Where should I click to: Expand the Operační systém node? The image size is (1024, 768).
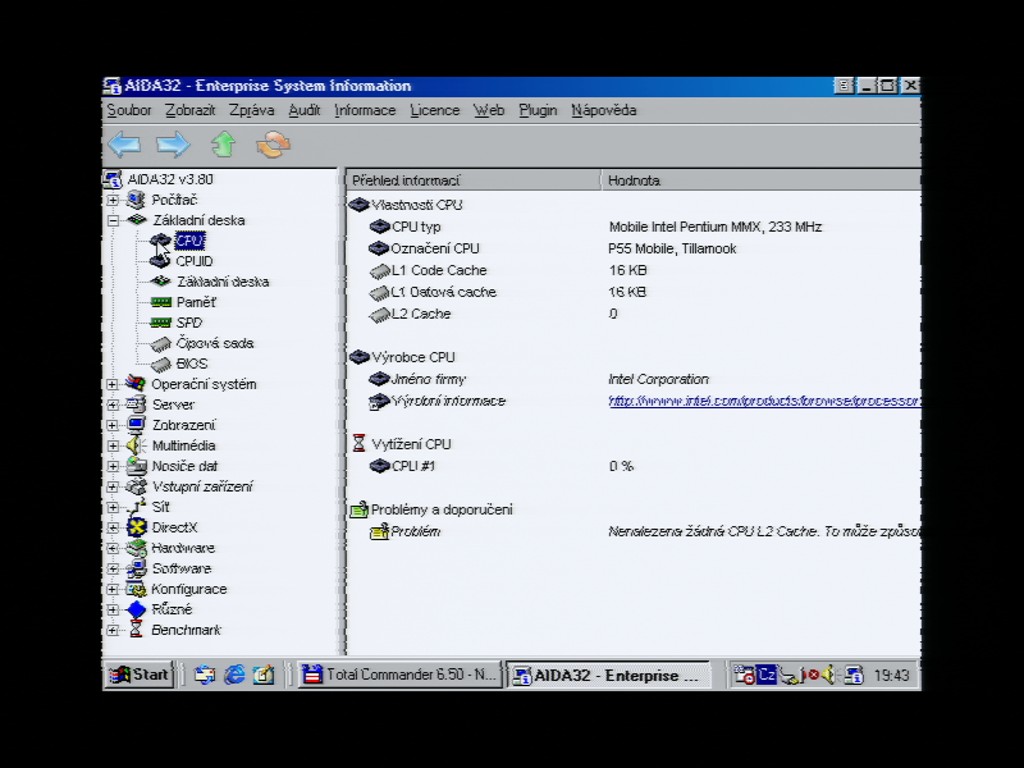coord(113,384)
